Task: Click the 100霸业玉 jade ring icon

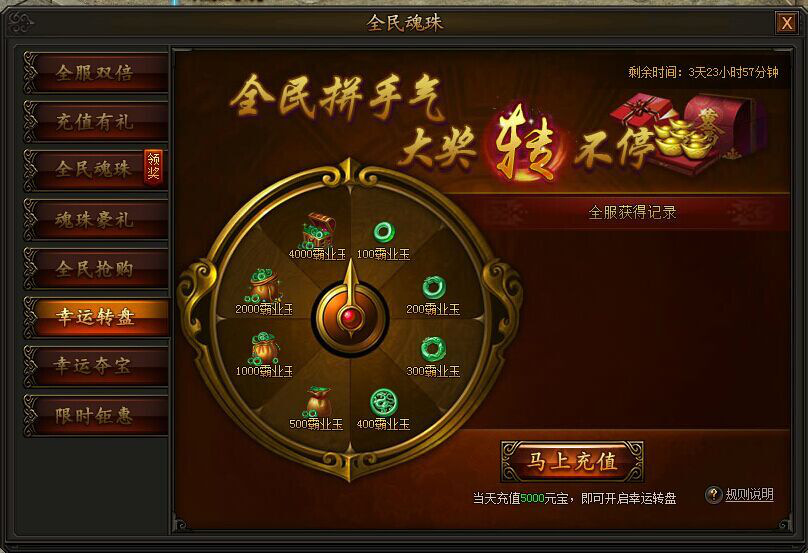Action: point(384,232)
